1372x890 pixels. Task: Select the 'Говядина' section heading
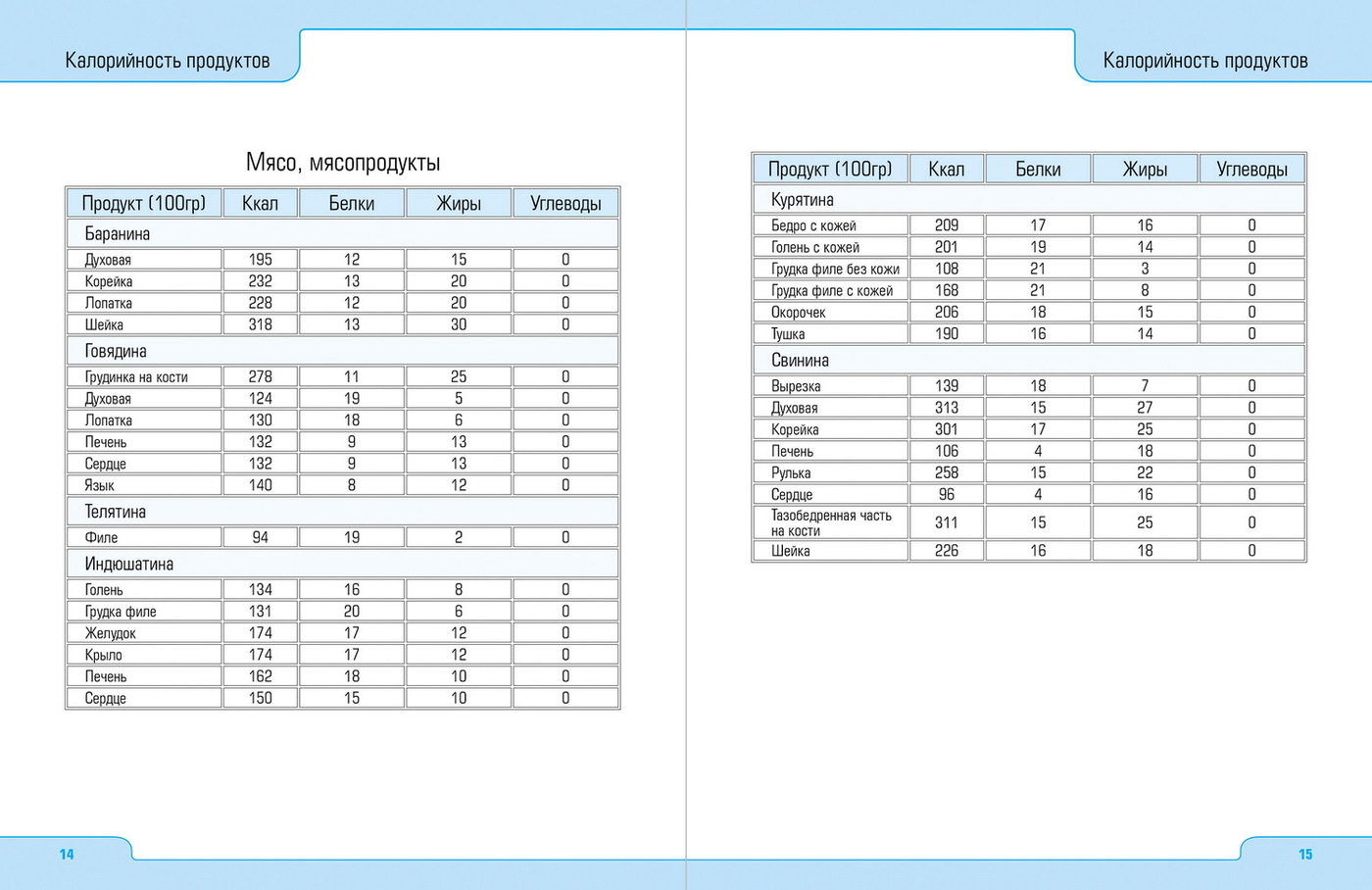(x=116, y=351)
